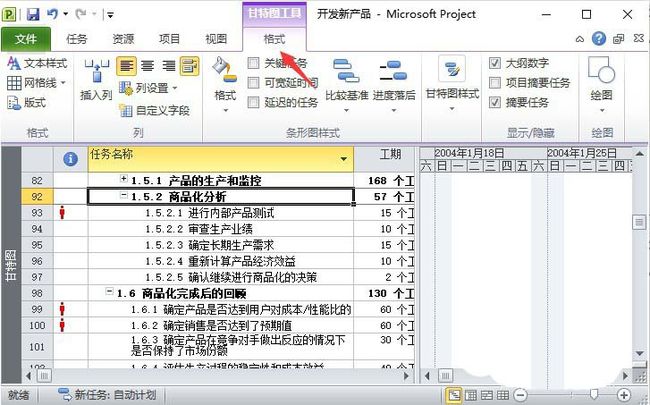The width and height of the screenshot is (650, 405).
Task: Click the vertical scrollbar thumb
Action: tap(639, 223)
